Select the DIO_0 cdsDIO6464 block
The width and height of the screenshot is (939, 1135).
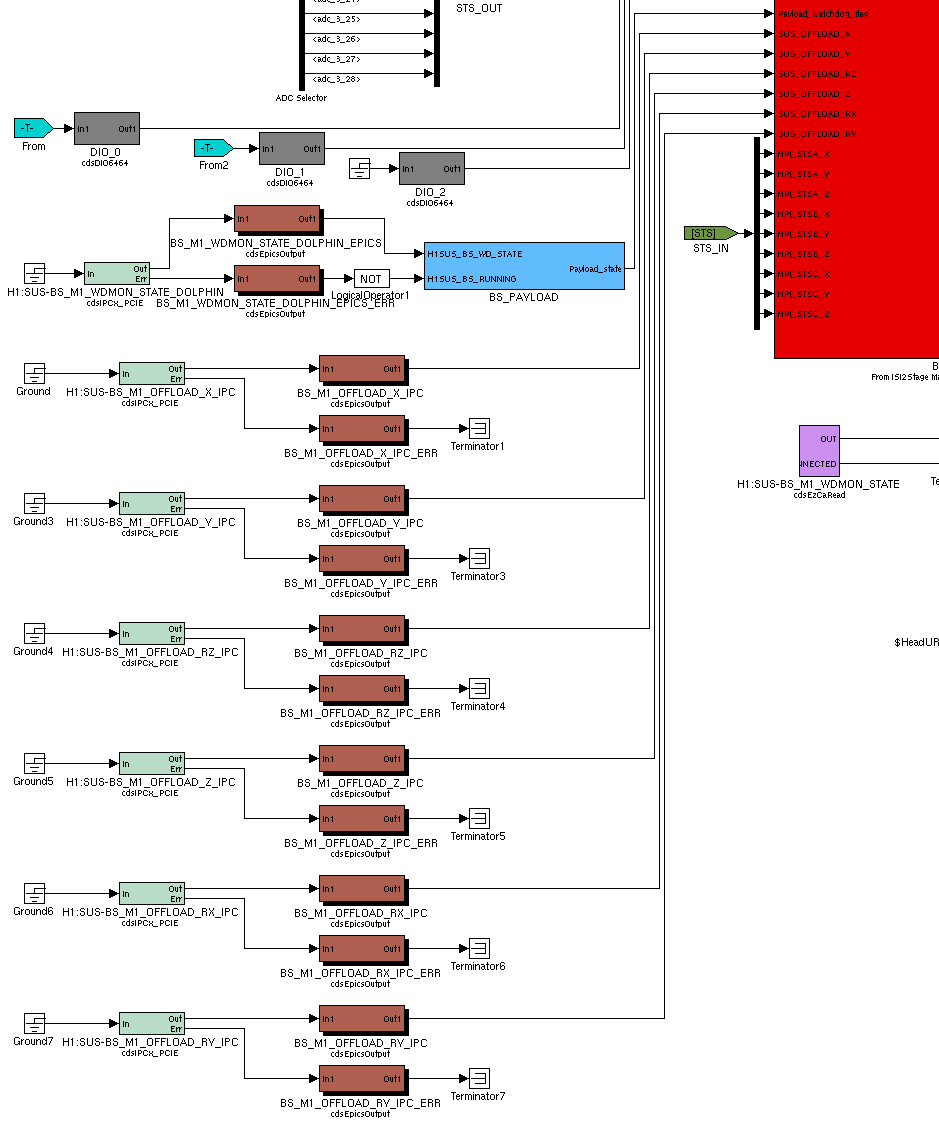106,129
